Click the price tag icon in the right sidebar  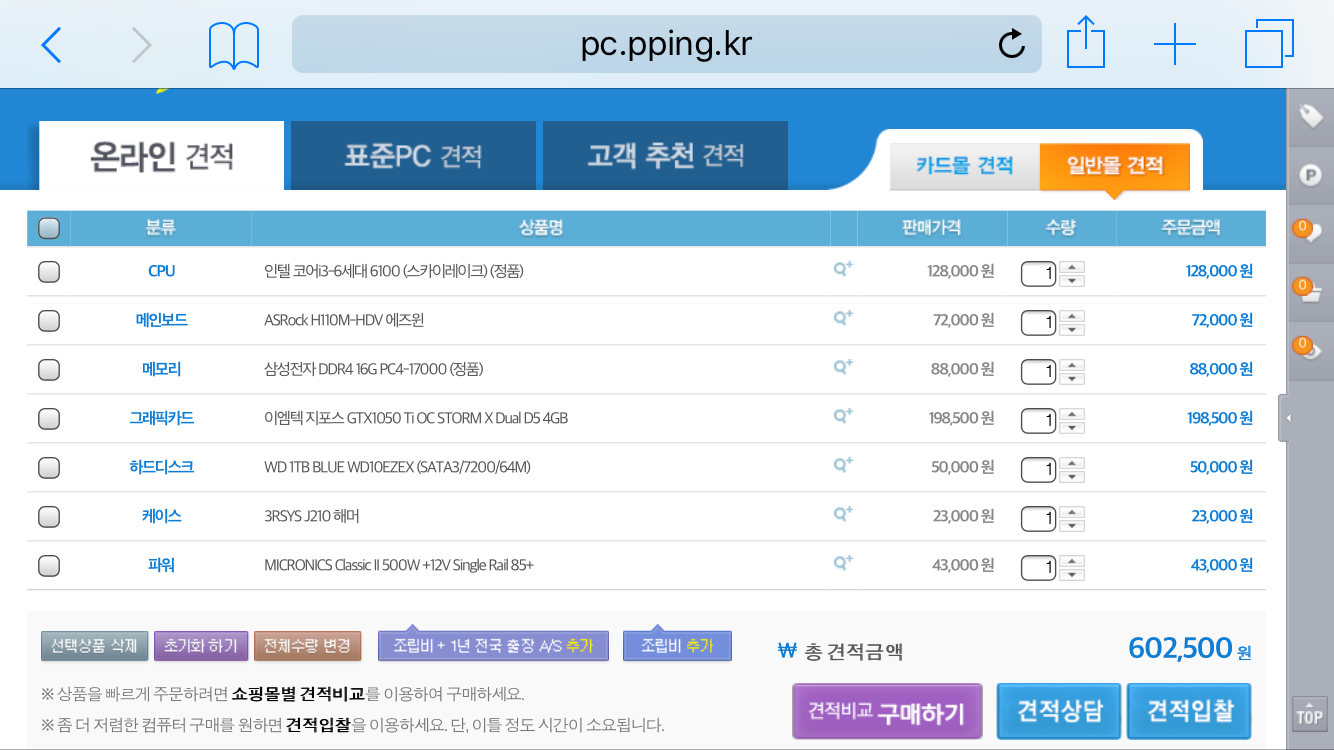point(1310,116)
